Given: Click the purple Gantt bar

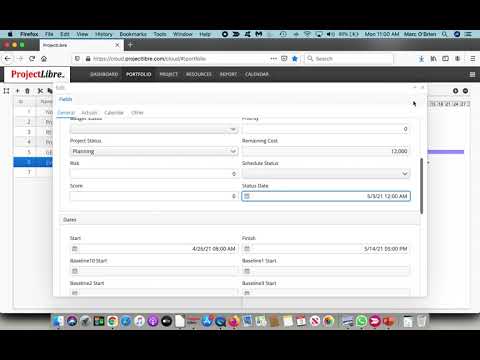Looking at the screenshot, I should pyautogui.click(x=446, y=152).
